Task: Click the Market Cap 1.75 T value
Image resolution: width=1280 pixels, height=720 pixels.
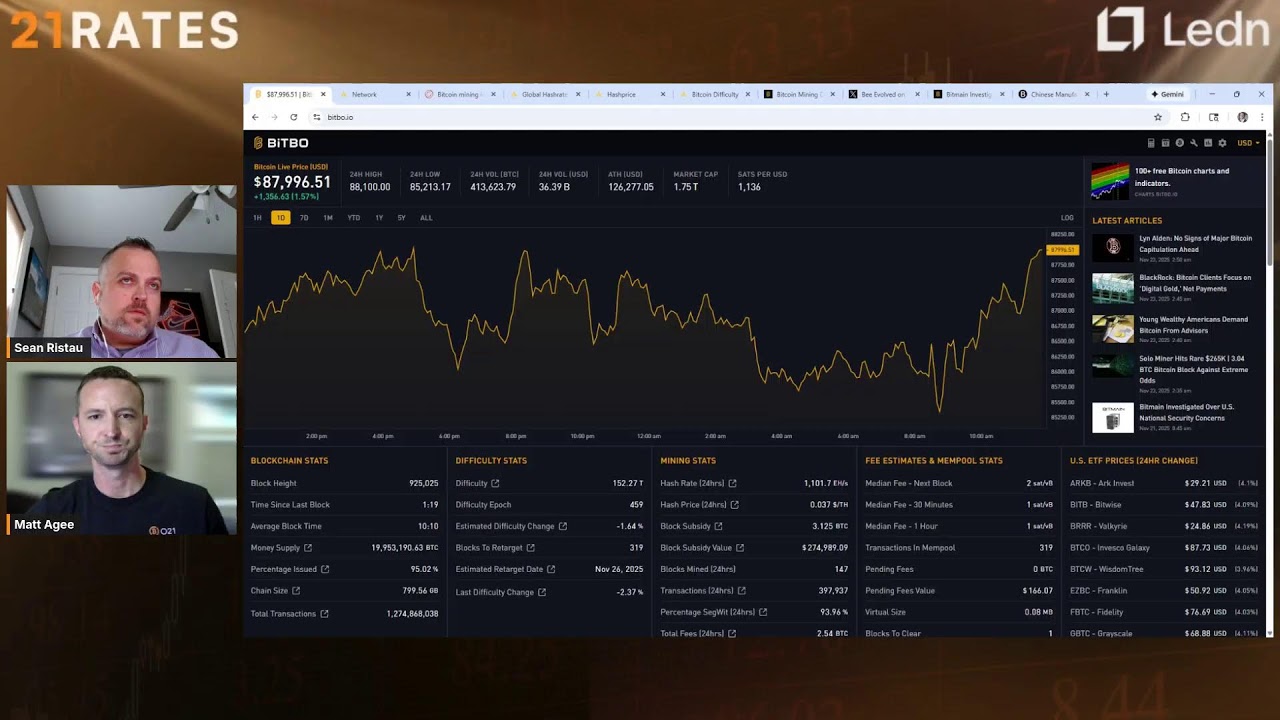Action: tap(686, 187)
